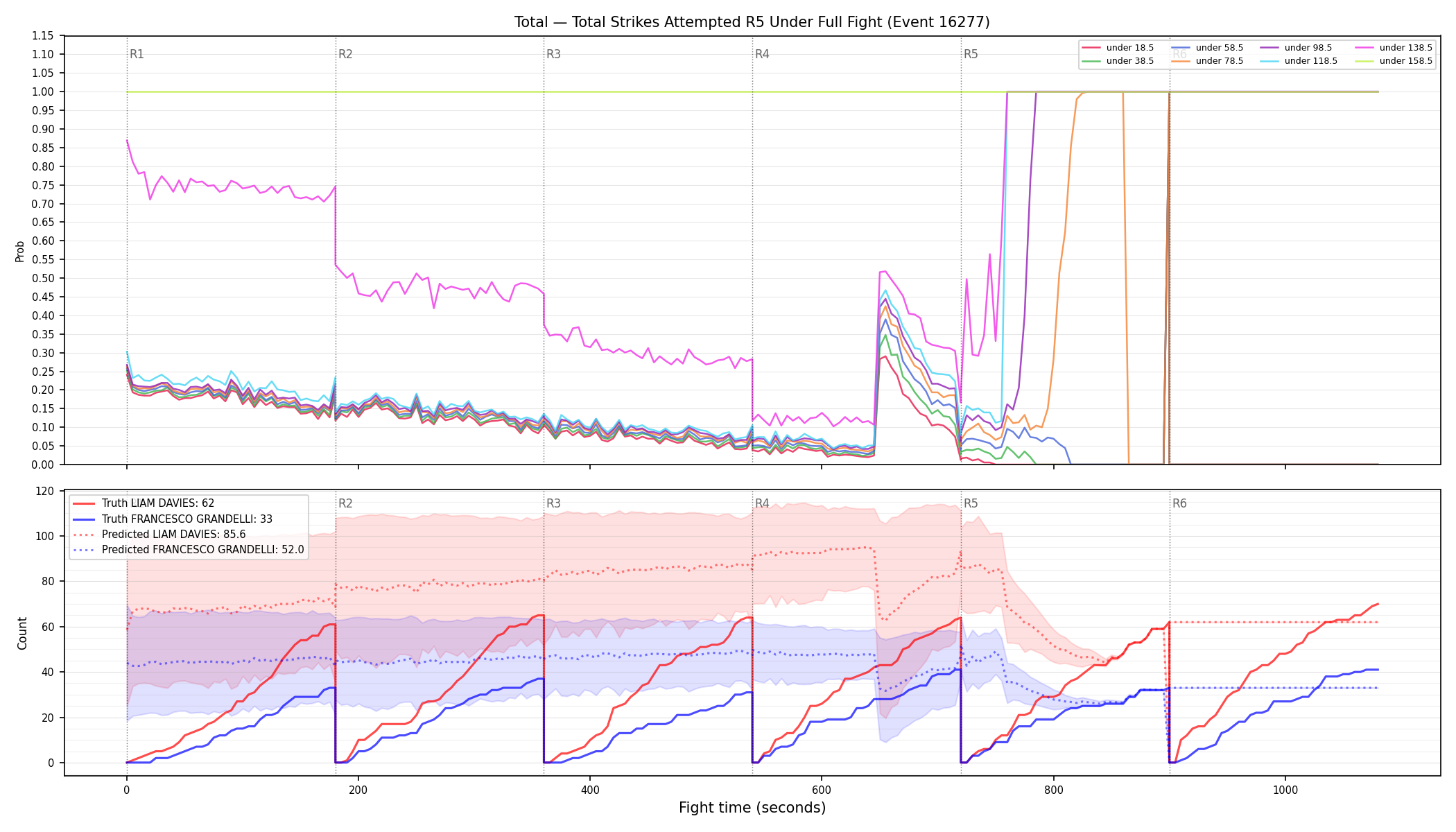The width and height of the screenshot is (1456, 832).
Task: Click the chart title mentioning Event 16277
Action: (x=752, y=22)
